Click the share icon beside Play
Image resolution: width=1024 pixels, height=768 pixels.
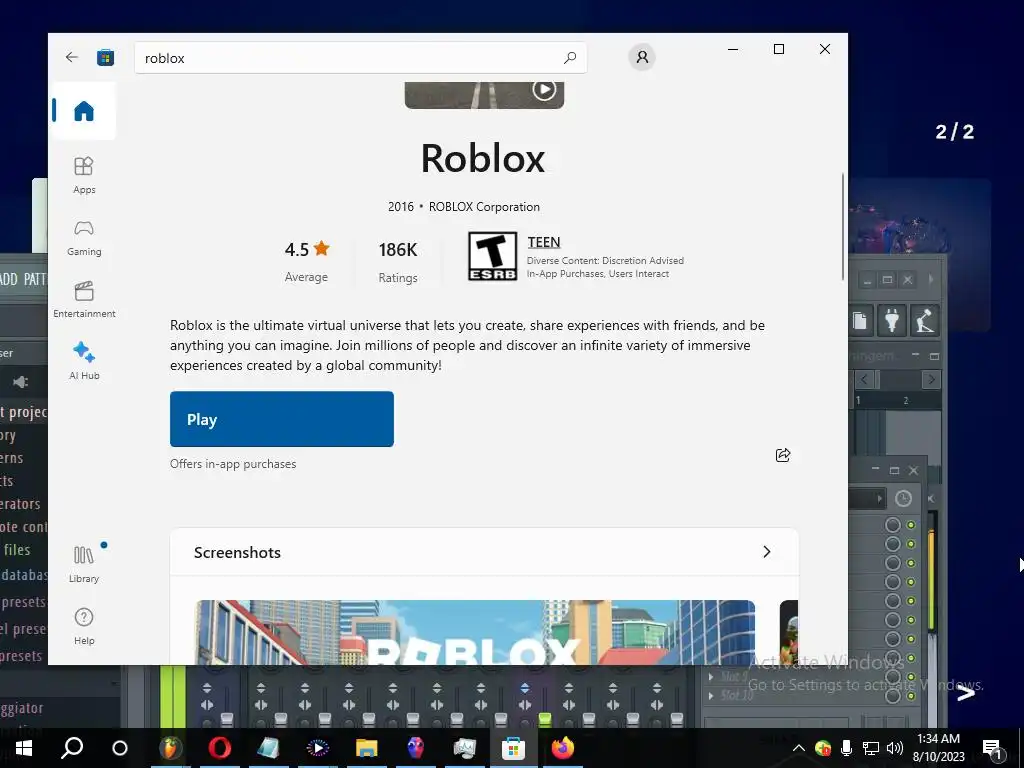coord(782,455)
